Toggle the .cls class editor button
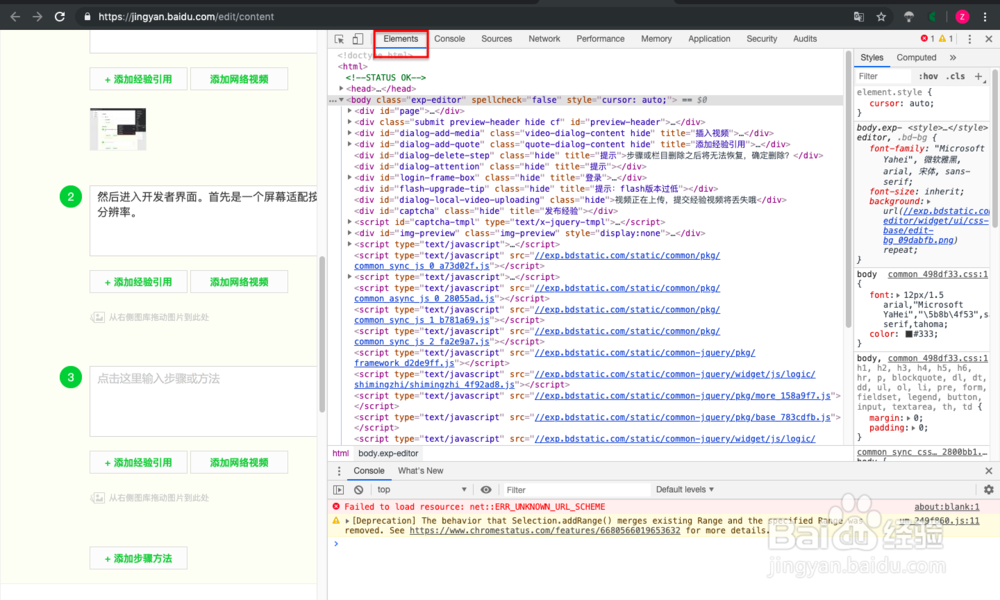The width and height of the screenshot is (1000, 600). (x=955, y=76)
